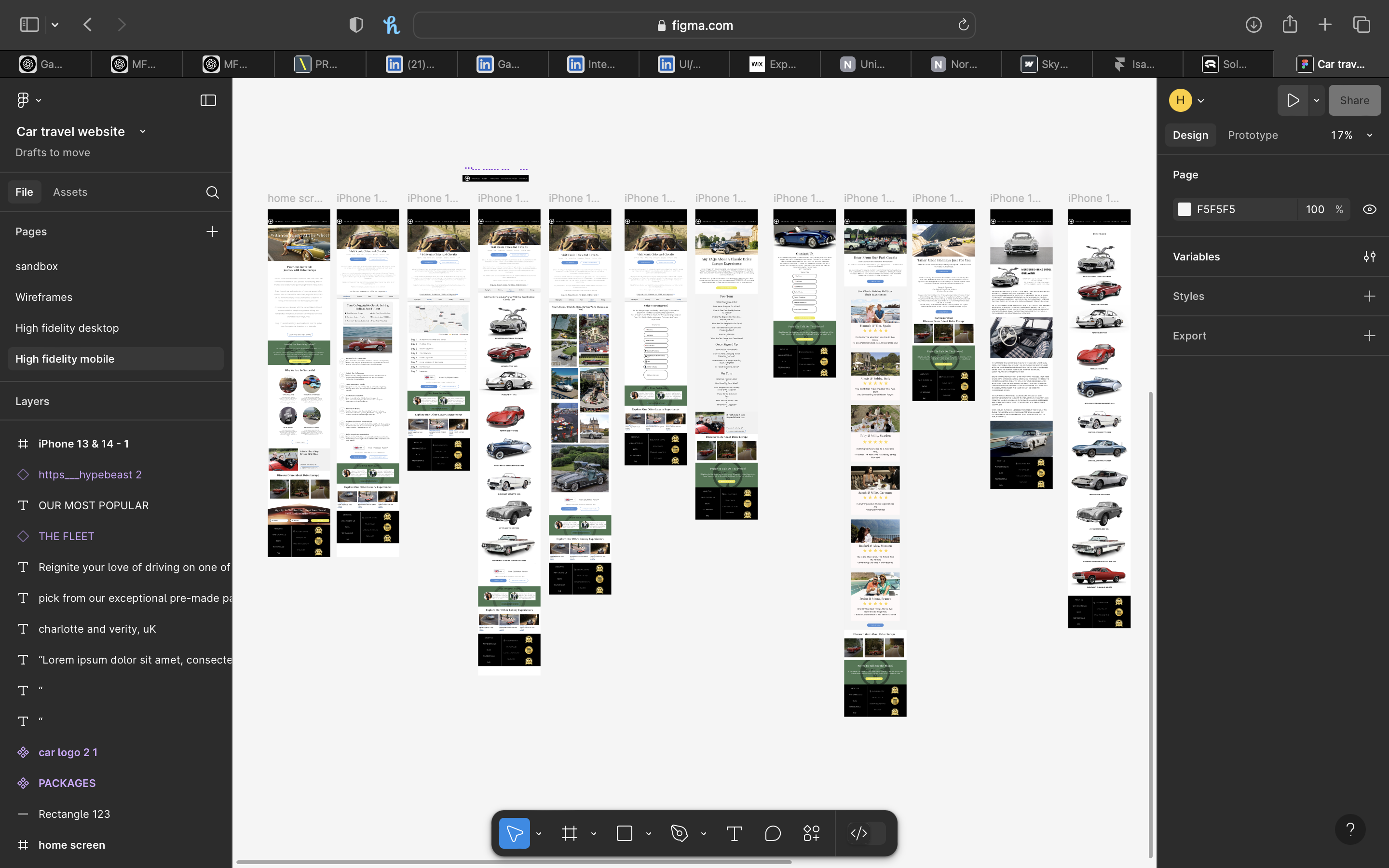Toggle Dev Mode switch in toolbar
The image size is (1389, 868).
click(866, 833)
